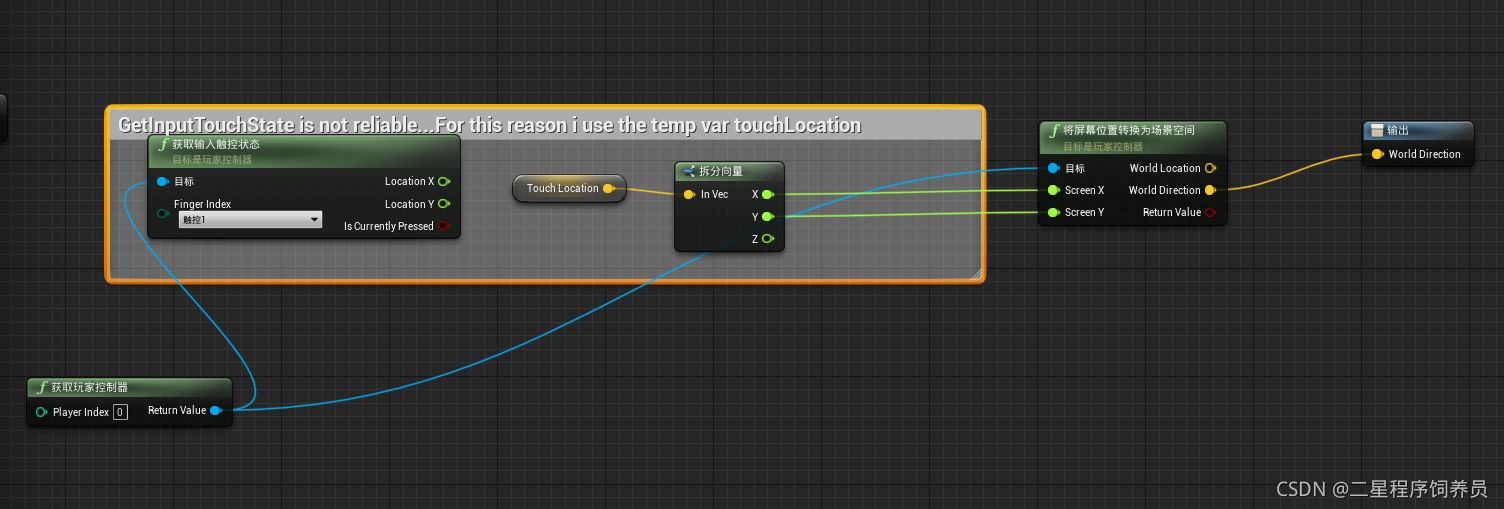The height and width of the screenshot is (509, 1504).
Task: Click the Is Currently Pressed output pin
Action: [444, 226]
